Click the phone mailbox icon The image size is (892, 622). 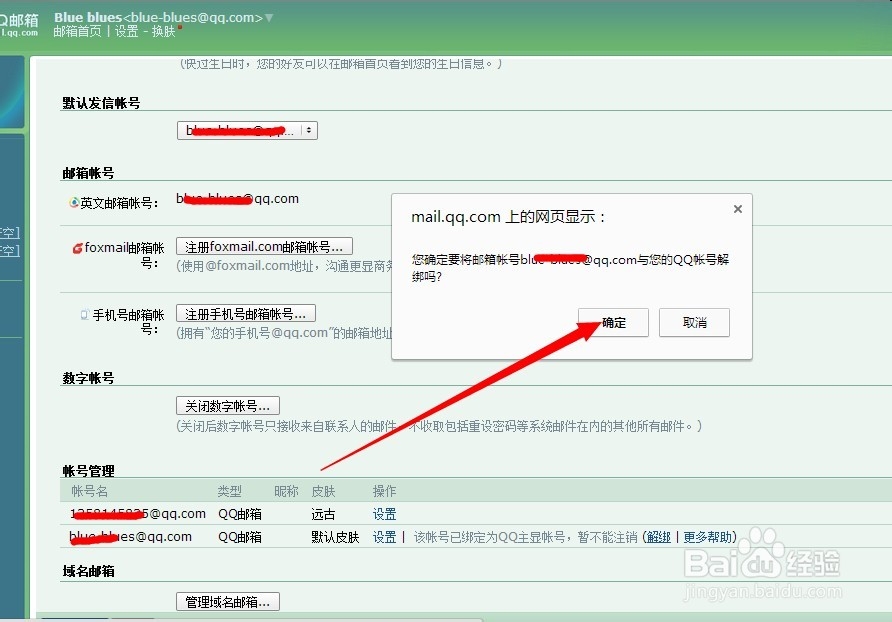tap(85, 315)
